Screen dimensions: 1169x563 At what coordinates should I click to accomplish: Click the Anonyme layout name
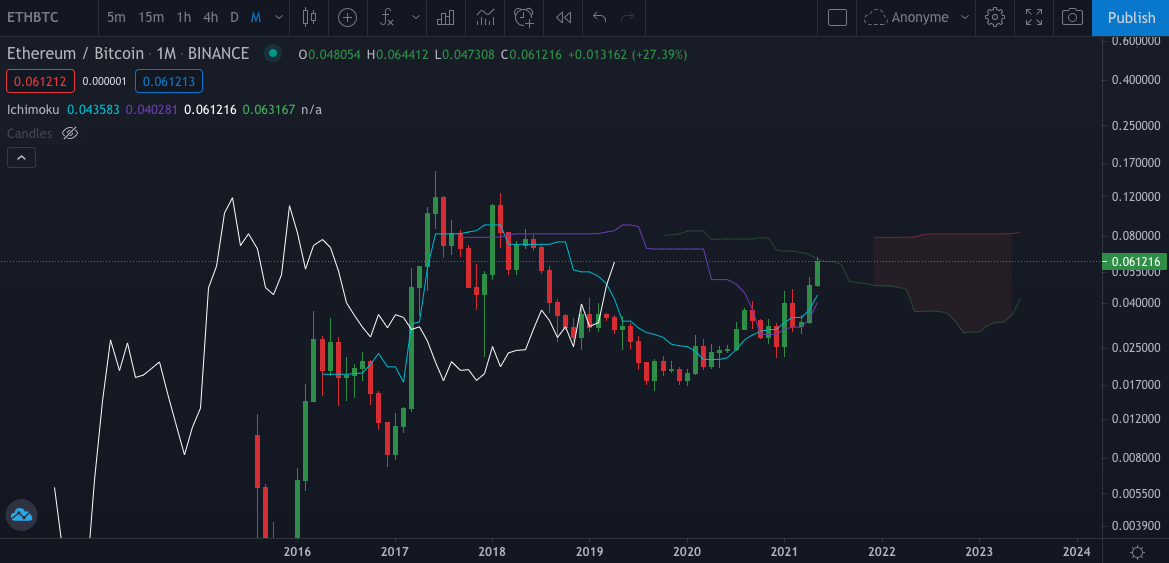pyautogui.click(x=920, y=17)
